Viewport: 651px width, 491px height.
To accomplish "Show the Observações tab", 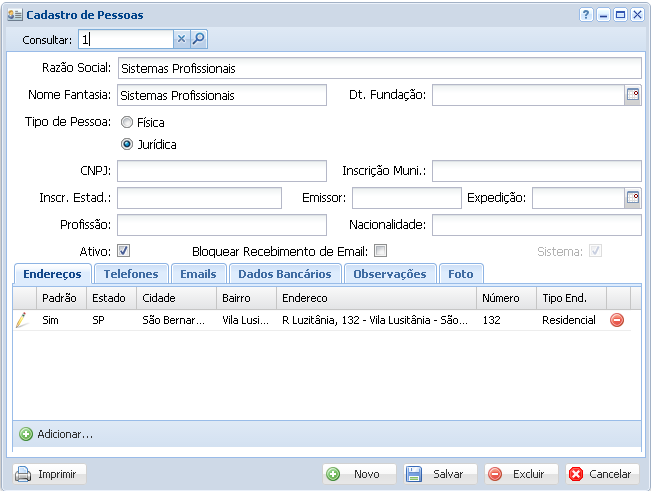I will point(390,274).
